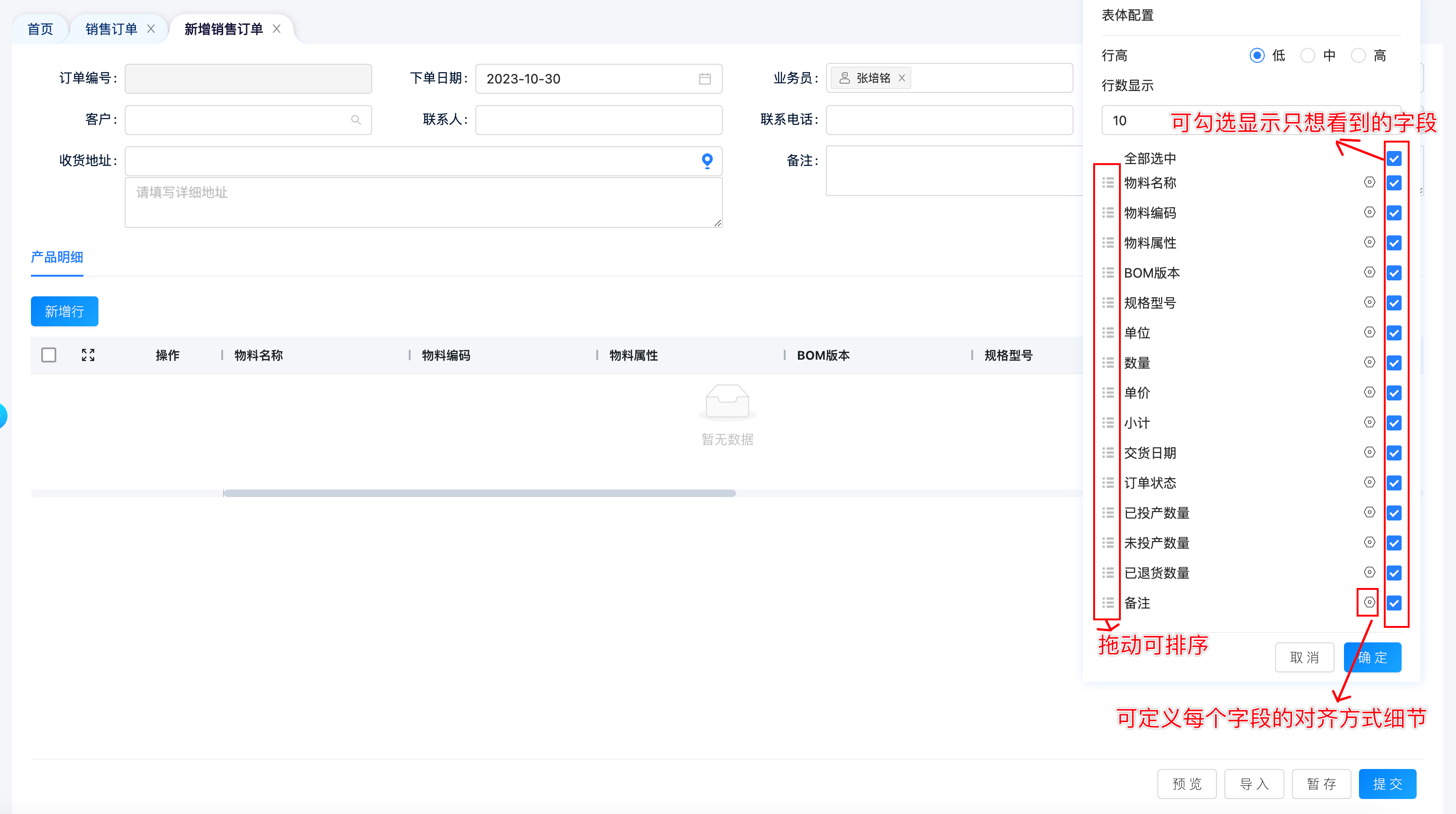Click the location pin in 收货地址 field
Screen dimensions: 1456x814
706,161
